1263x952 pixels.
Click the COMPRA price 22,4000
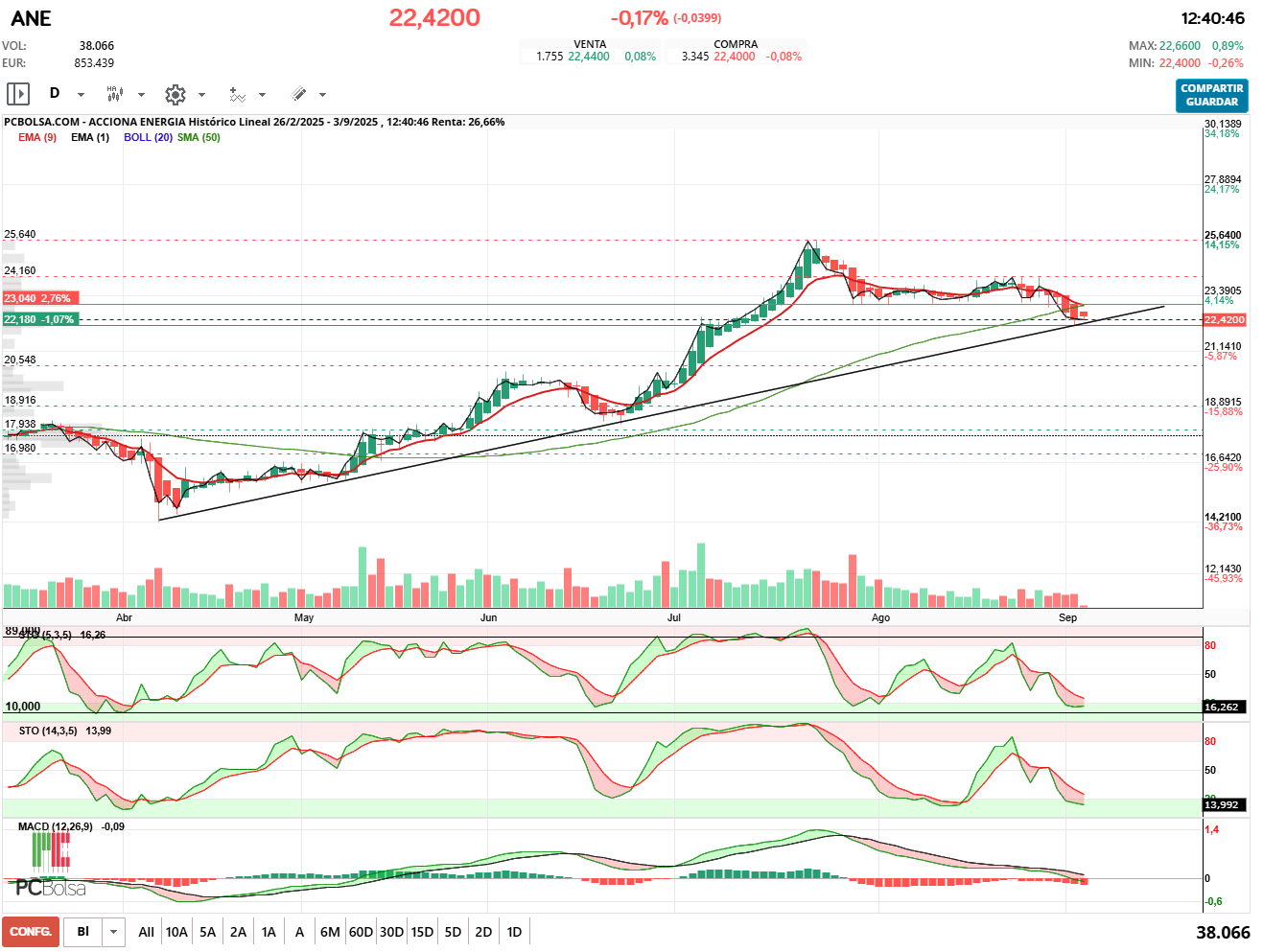pos(735,57)
